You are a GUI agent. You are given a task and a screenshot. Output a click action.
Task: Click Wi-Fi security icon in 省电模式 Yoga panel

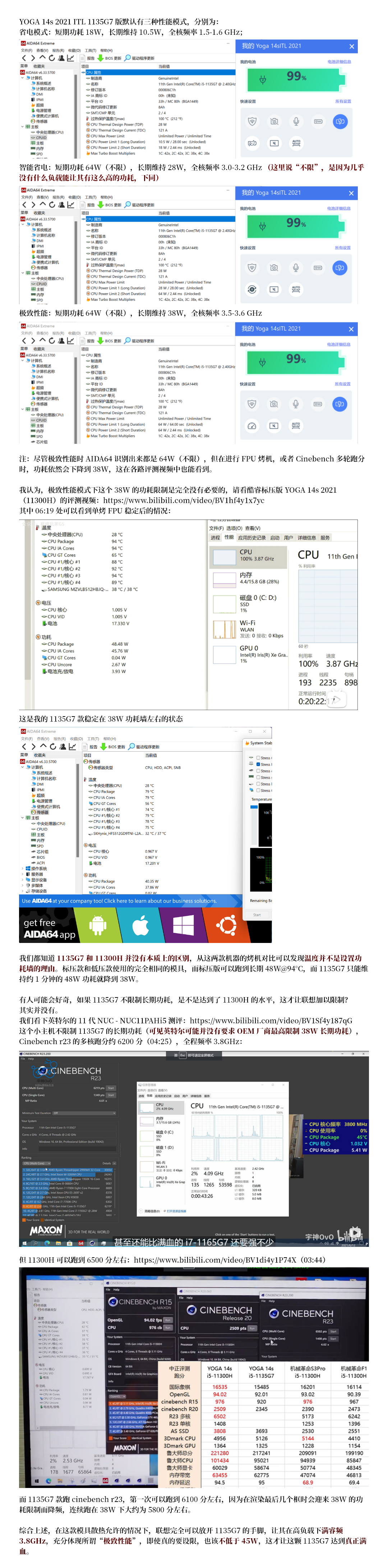[x=252, y=121]
